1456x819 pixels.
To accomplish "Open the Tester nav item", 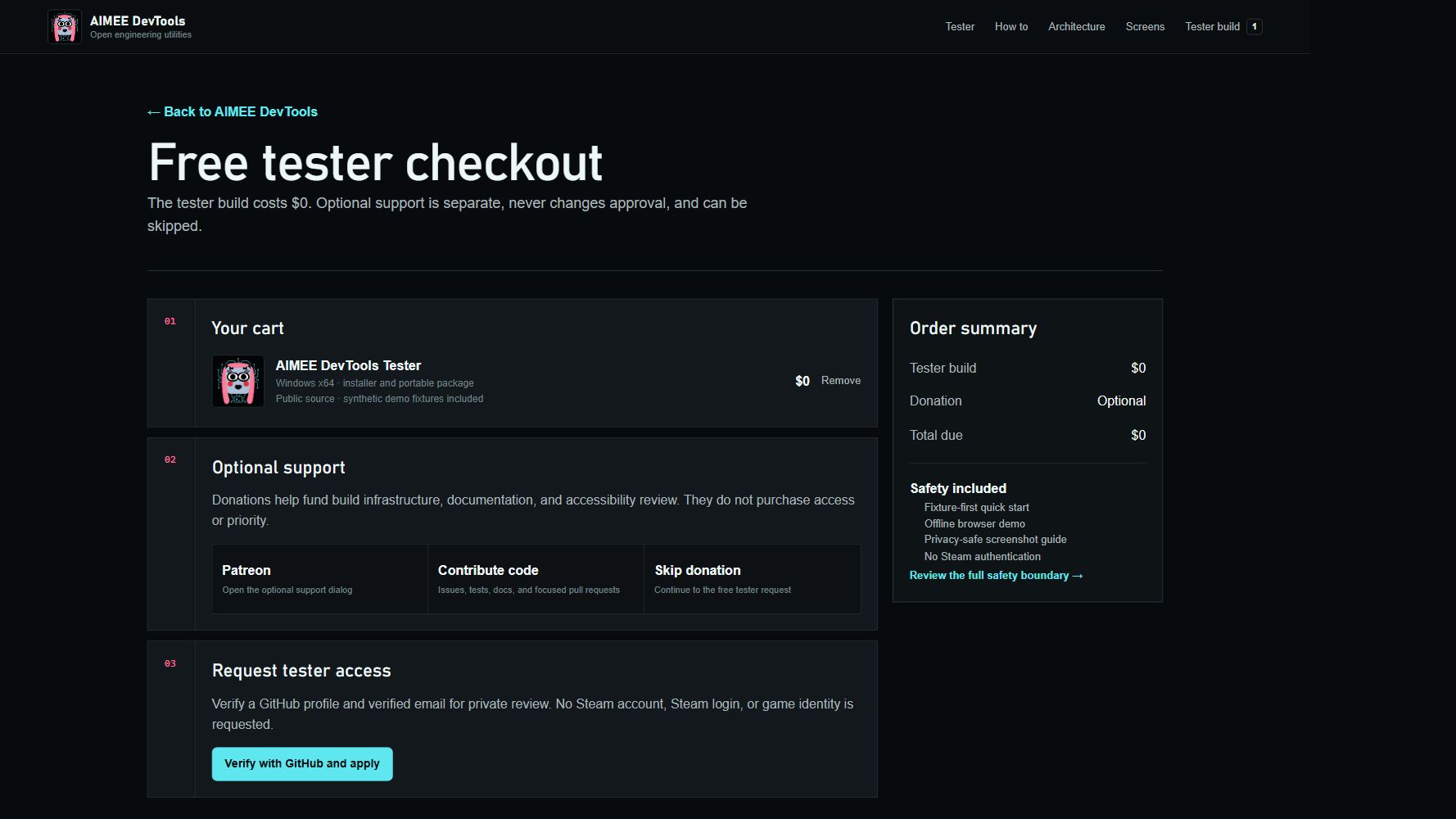I will tap(960, 26).
